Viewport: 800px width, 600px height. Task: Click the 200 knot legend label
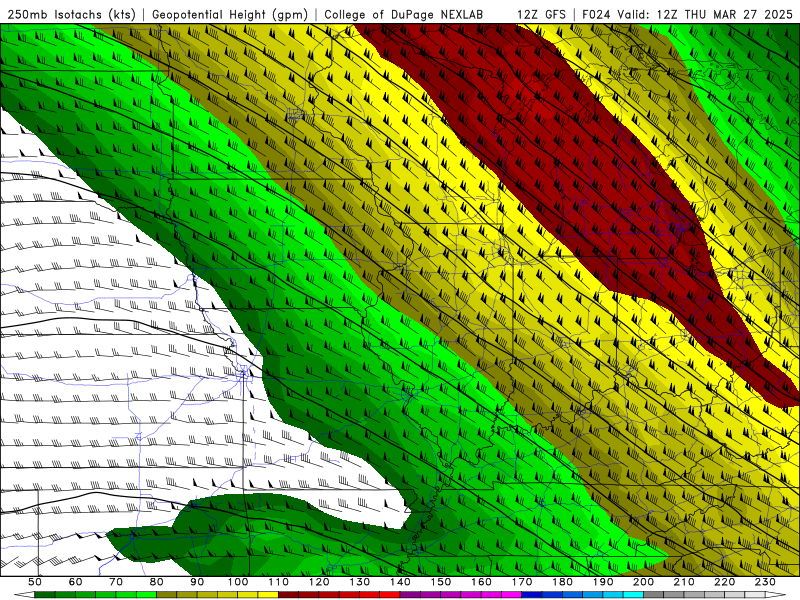coord(644,582)
